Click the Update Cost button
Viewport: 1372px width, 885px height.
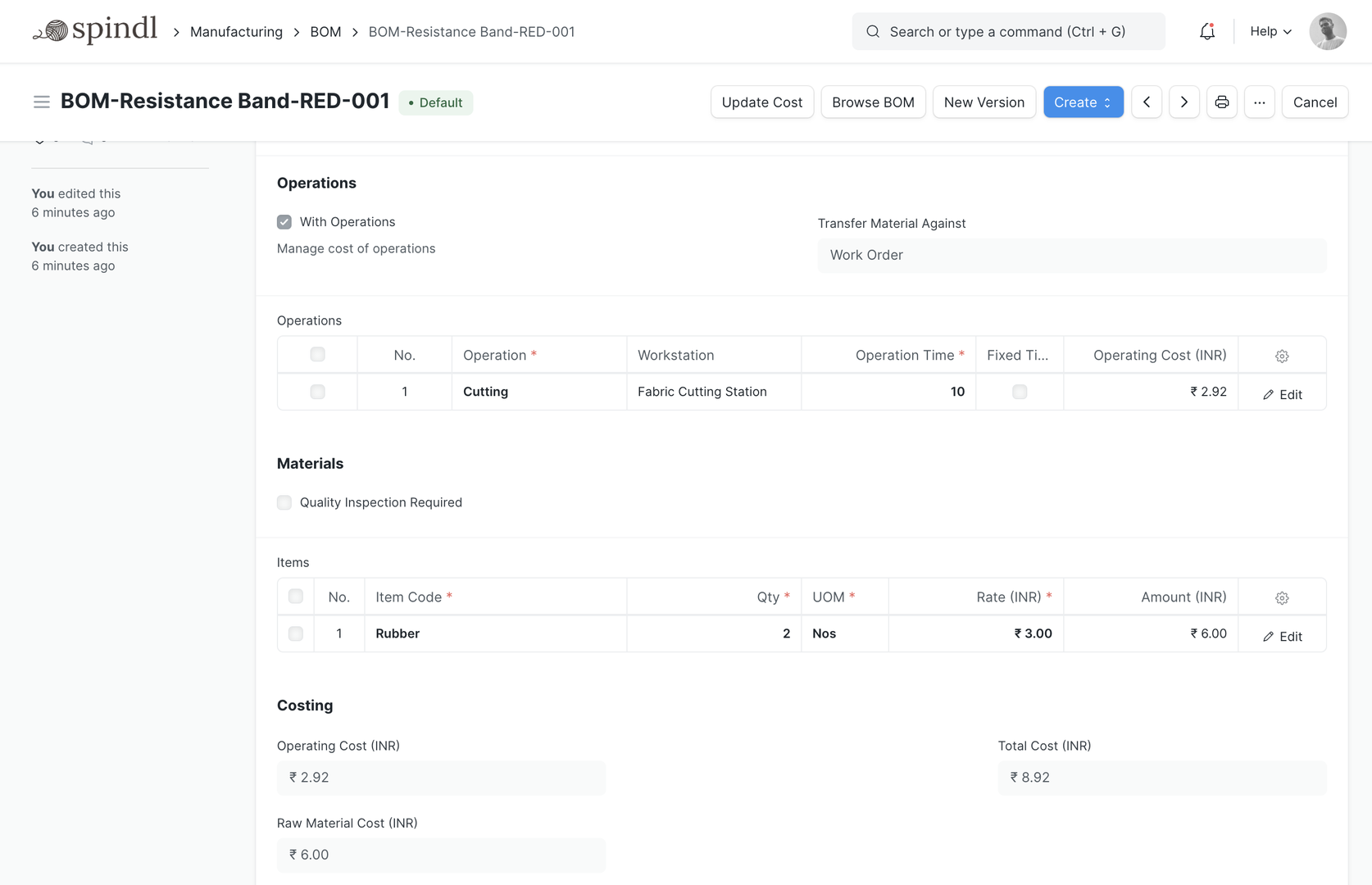pos(761,102)
